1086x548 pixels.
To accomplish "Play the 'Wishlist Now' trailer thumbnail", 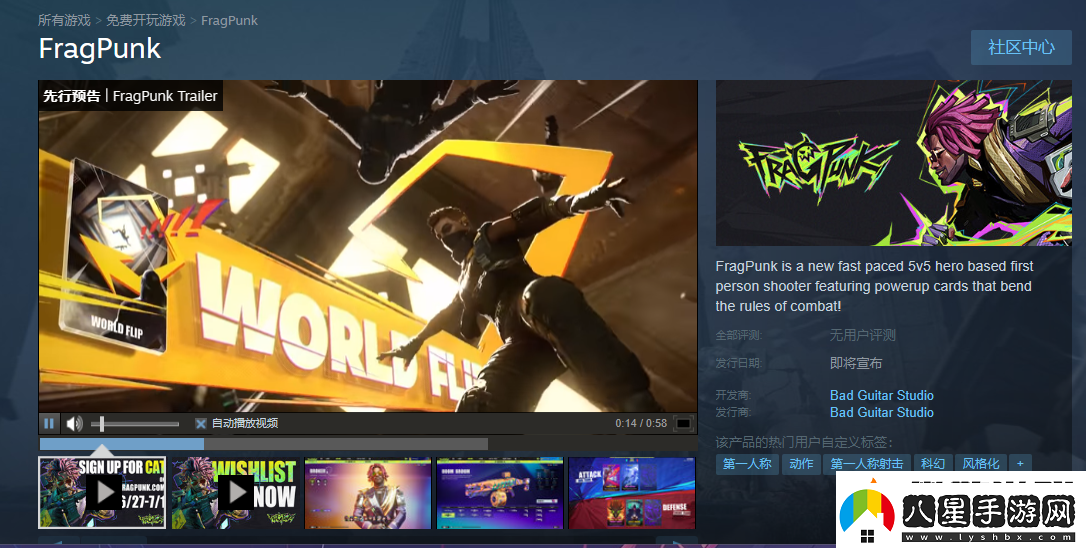I will coord(235,492).
